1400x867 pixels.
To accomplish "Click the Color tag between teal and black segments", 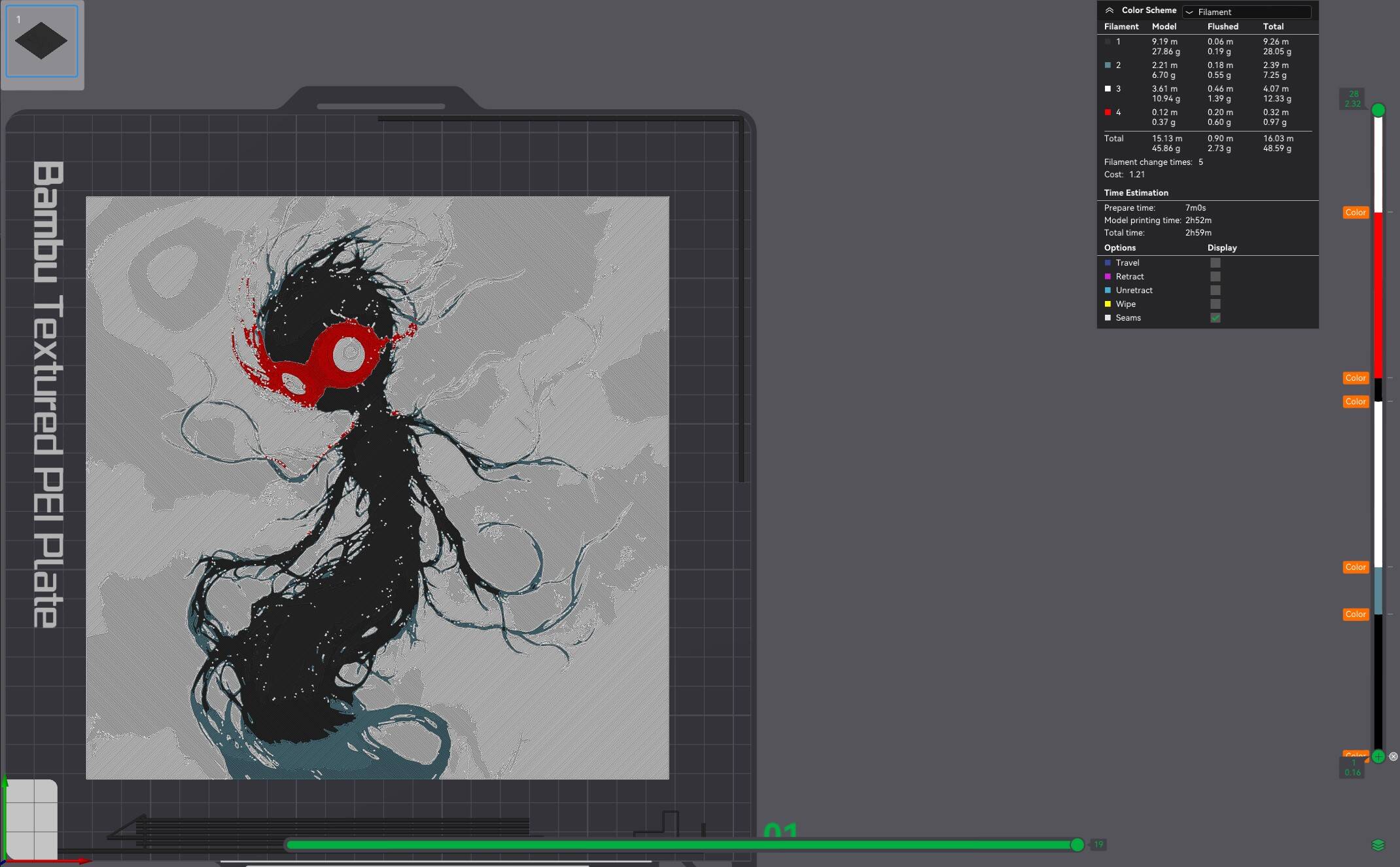I will 1356,614.
